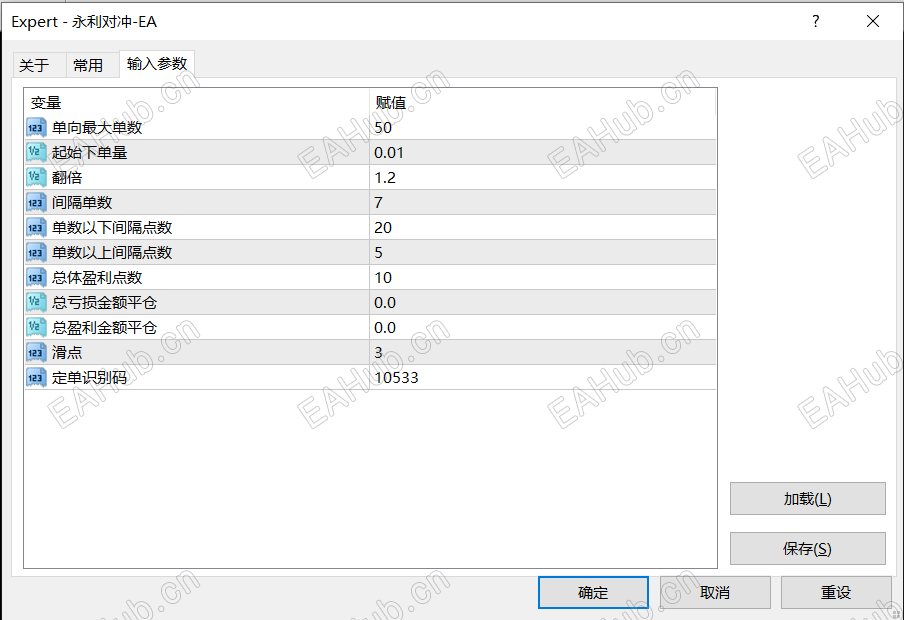
Task: Click the 总体盈利点数 variable name
Action: click(97, 277)
